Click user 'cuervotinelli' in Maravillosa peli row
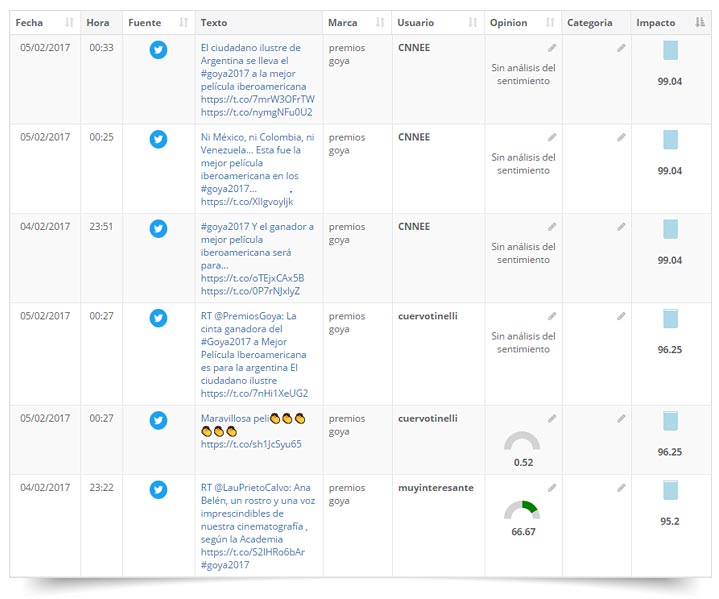The width and height of the screenshot is (719, 599). pyautogui.click(x=427, y=418)
